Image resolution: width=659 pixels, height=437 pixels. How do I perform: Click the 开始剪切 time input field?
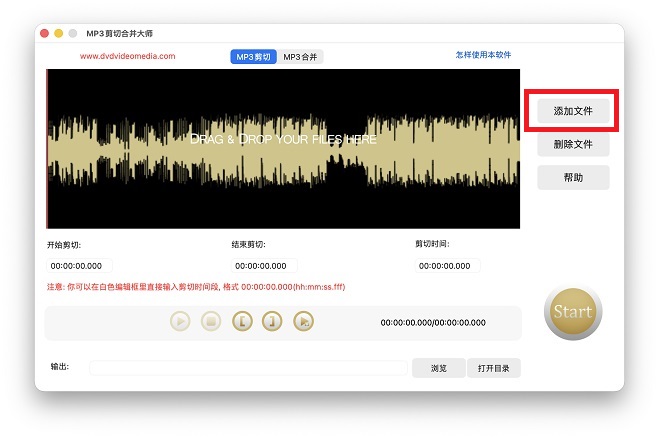(79, 266)
